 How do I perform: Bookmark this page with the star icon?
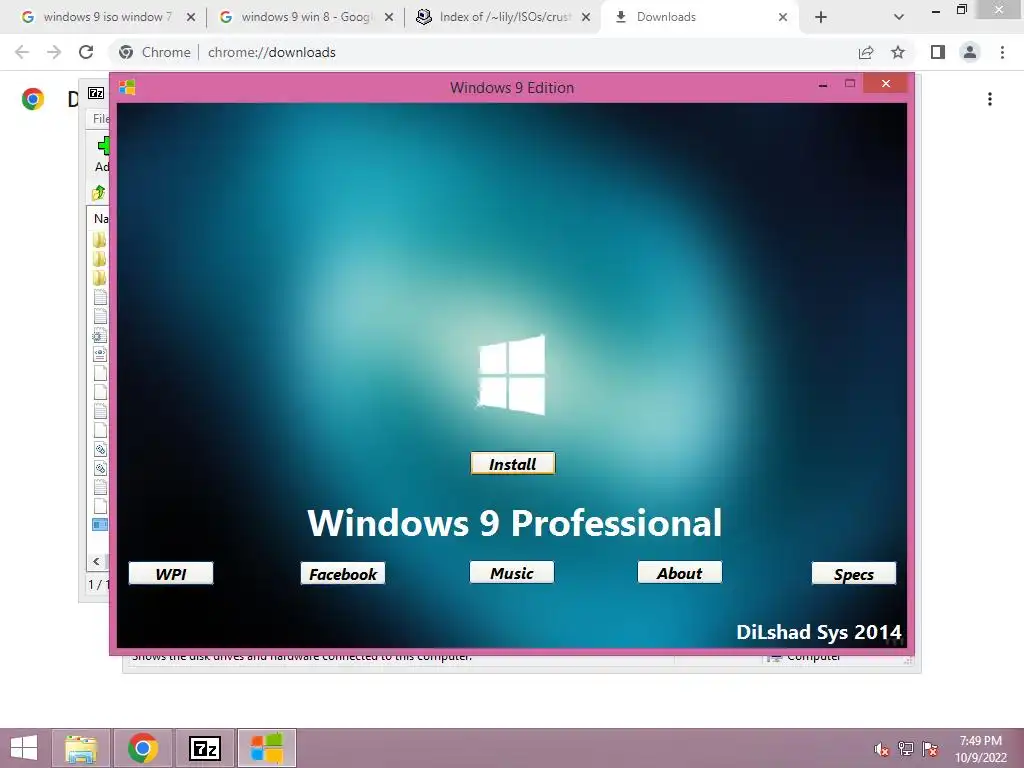898,52
